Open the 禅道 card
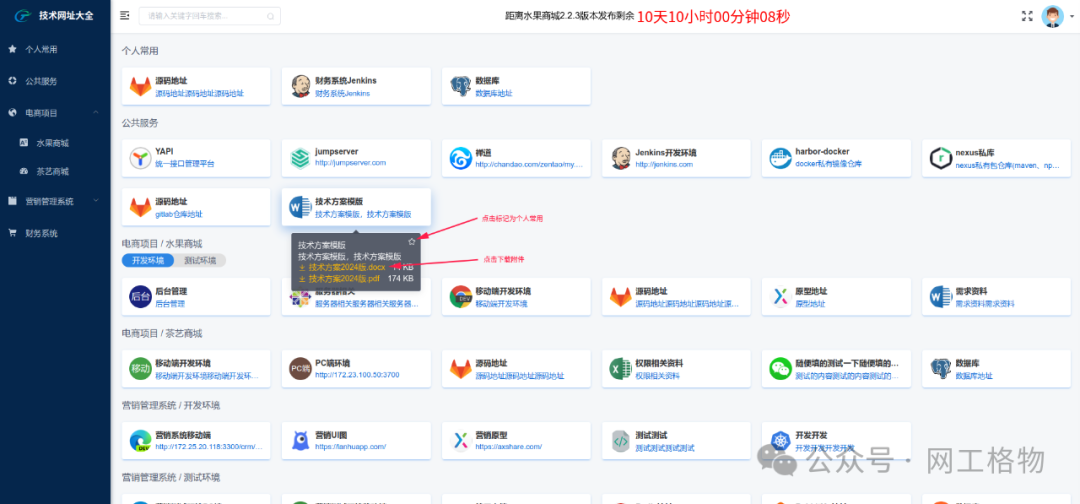Viewport: 1080px width, 504px height. pos(517,158)
